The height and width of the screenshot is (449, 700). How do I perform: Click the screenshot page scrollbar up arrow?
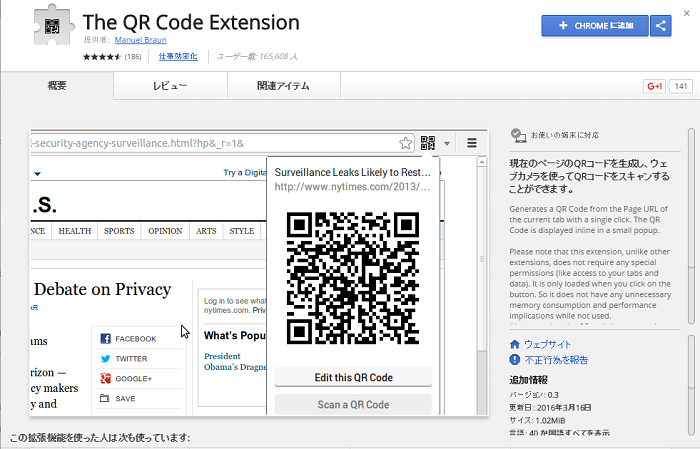[482, 162]
